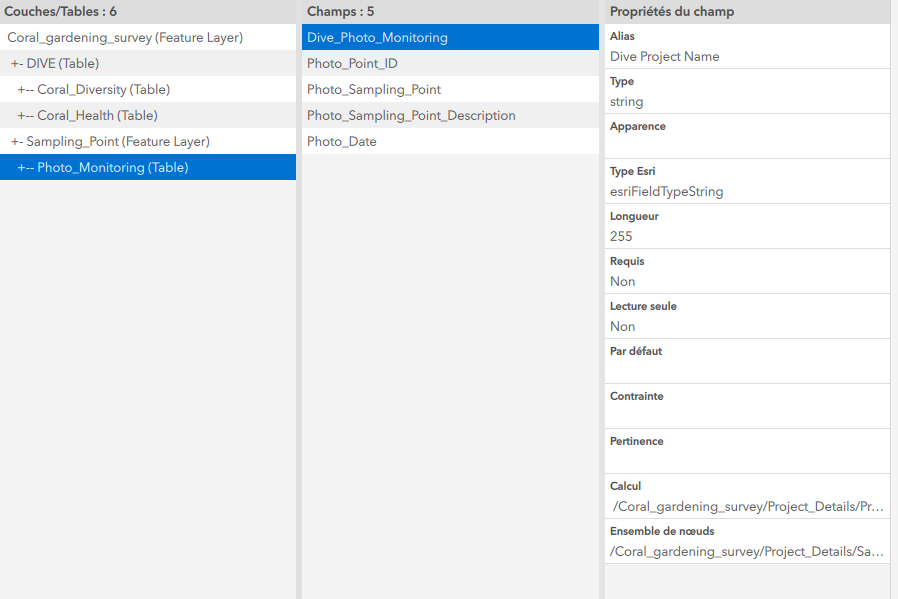Screen dimensions: 898x599
Task: Select the Photo_Point_ID field
Action: coord(353,63)
